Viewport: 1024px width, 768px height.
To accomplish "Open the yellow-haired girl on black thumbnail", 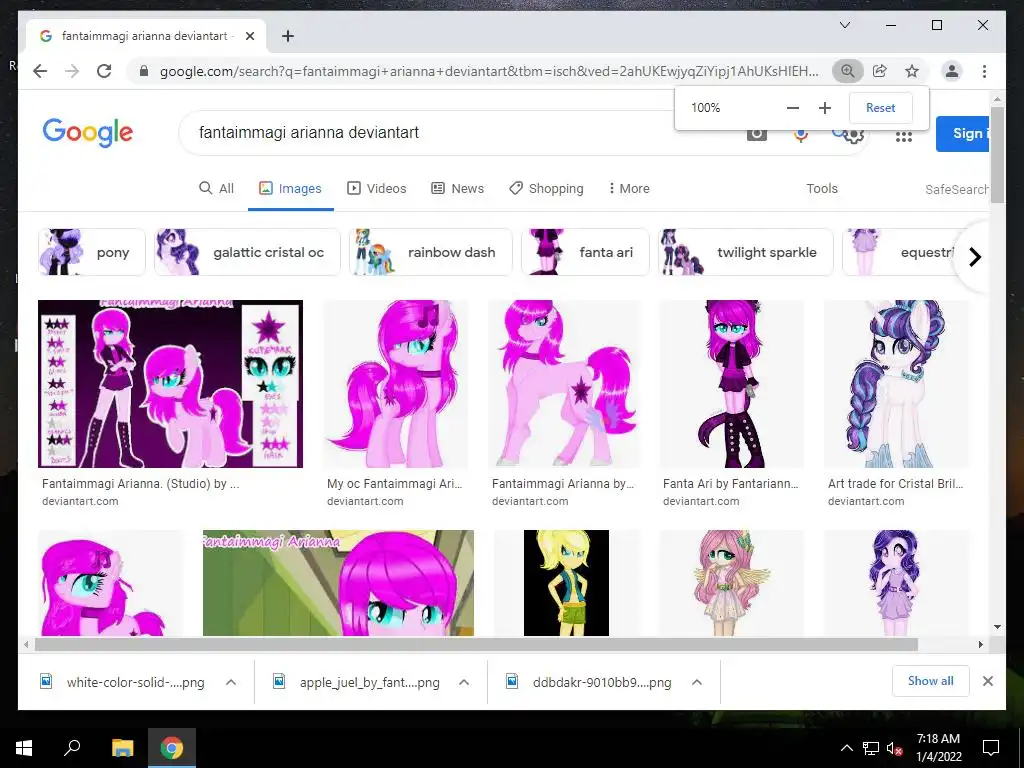I will coord(566,583).
